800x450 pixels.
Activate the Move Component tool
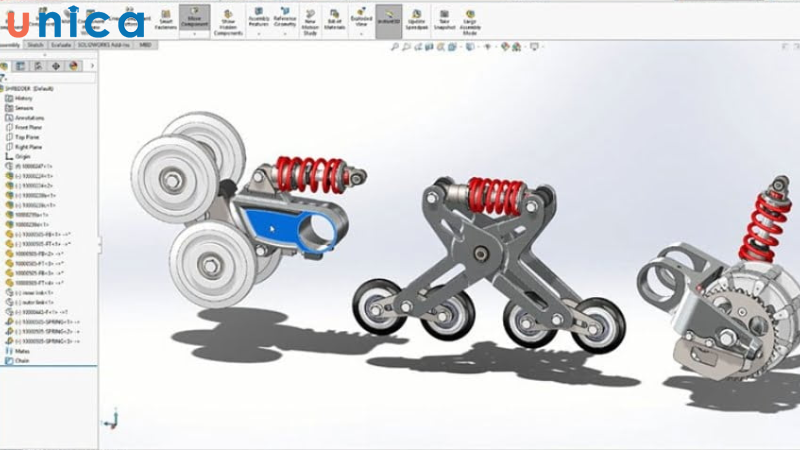coord(194,17)
